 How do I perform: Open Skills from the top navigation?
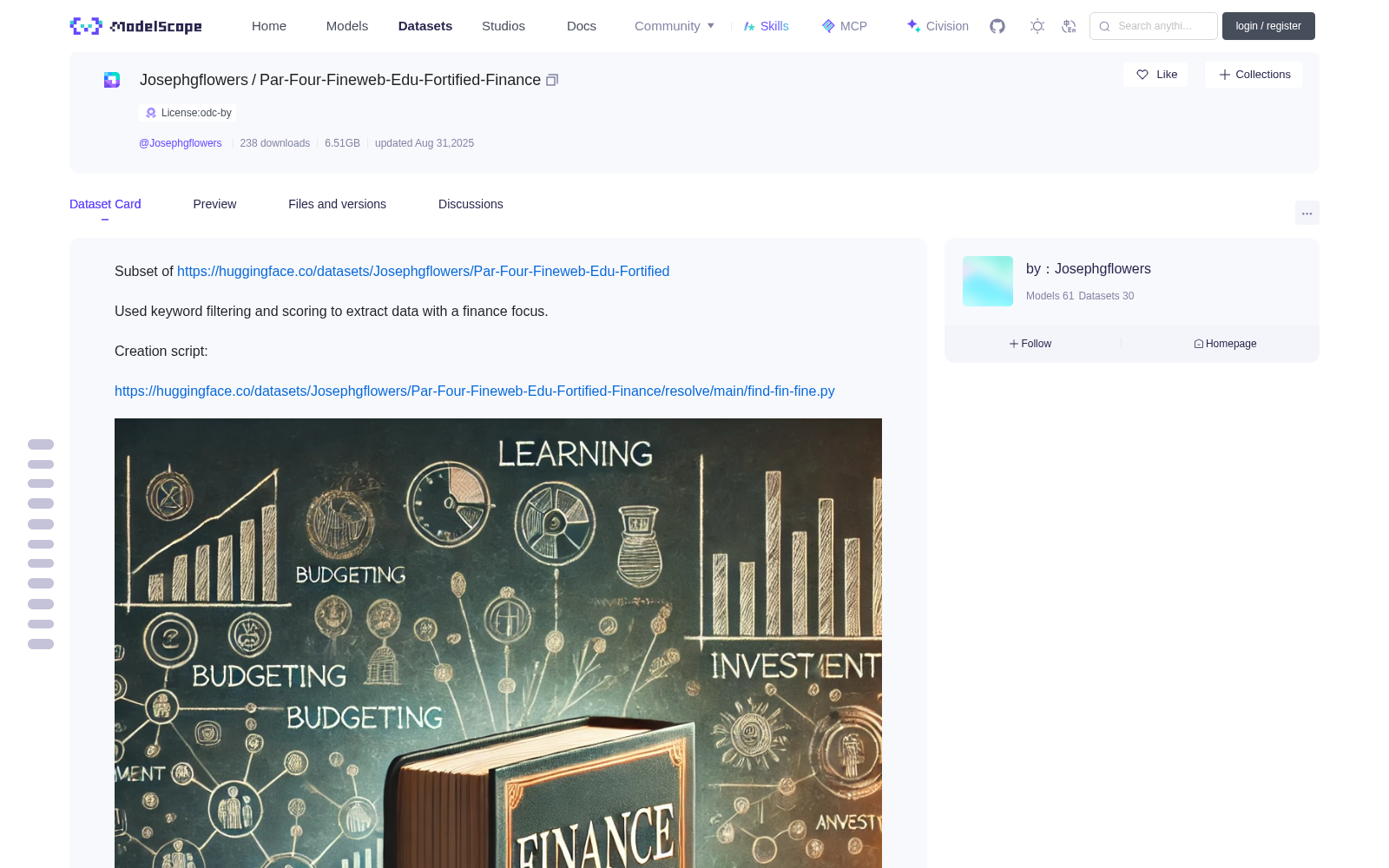click(x=767, y=26)
